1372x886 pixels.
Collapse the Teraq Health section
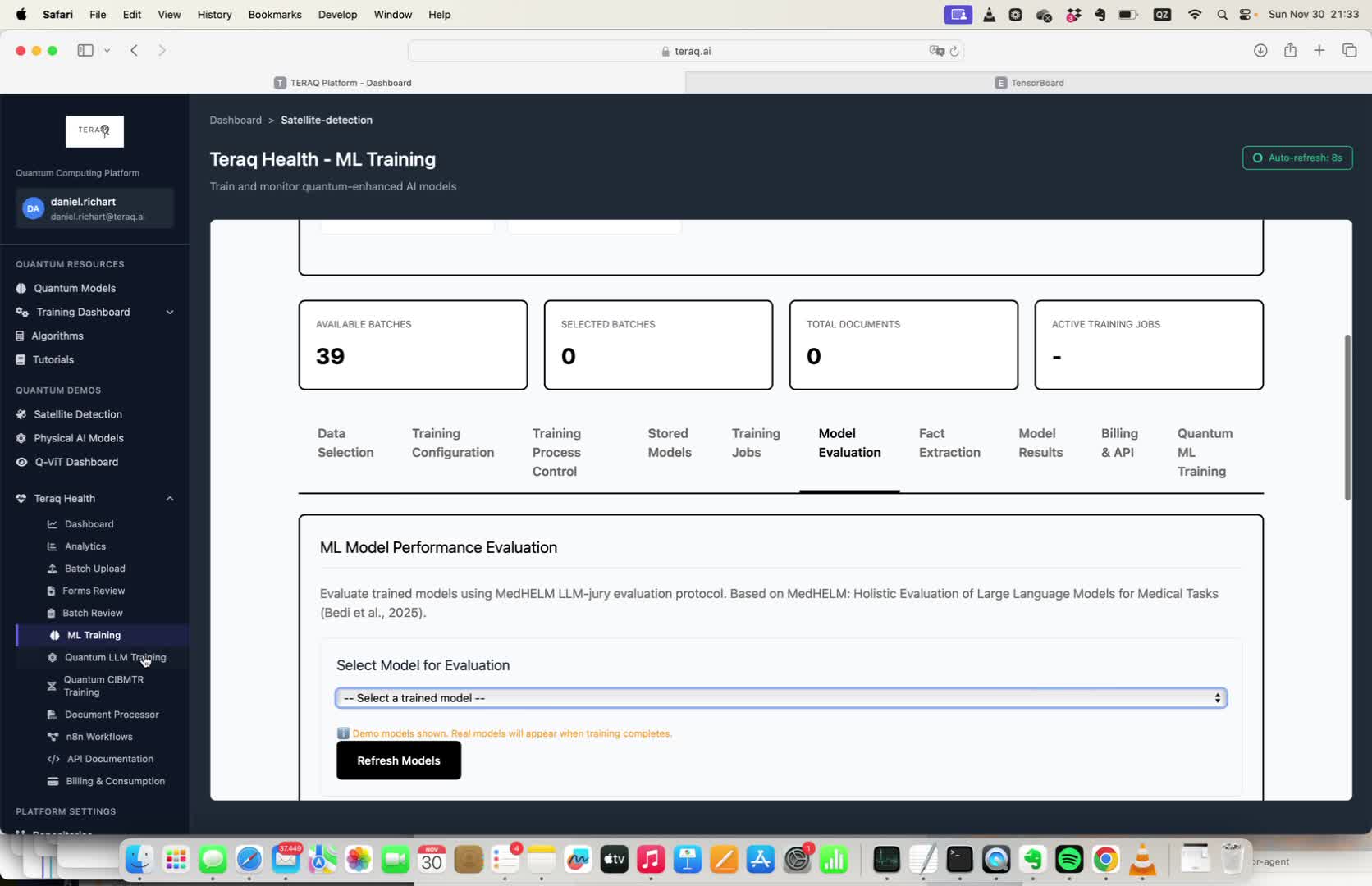(x=170, y=498)
